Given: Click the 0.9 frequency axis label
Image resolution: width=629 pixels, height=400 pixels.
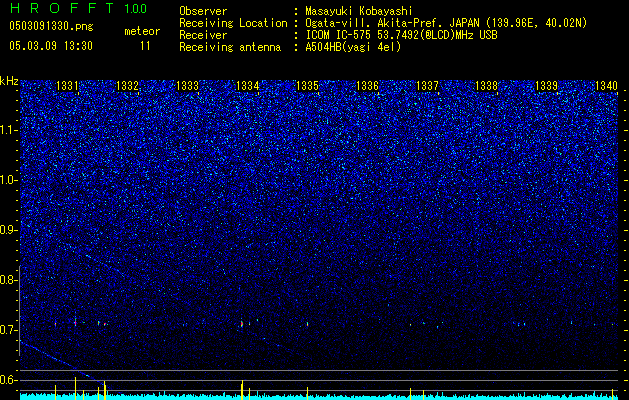Looking at the screenshot, I should point(9,230).
